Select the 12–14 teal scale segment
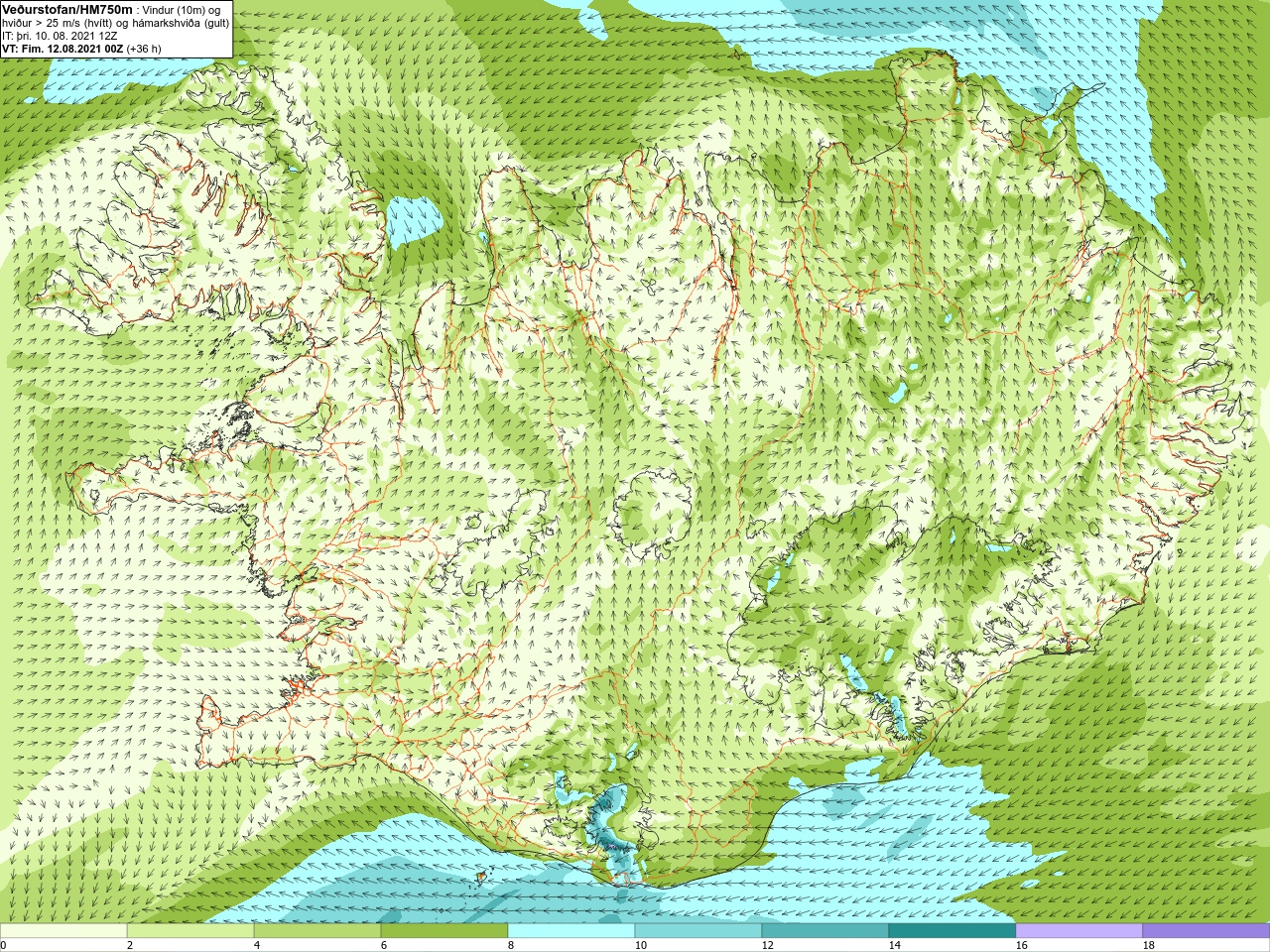Viewport: 1270px width, 952px height. [825, 931]
